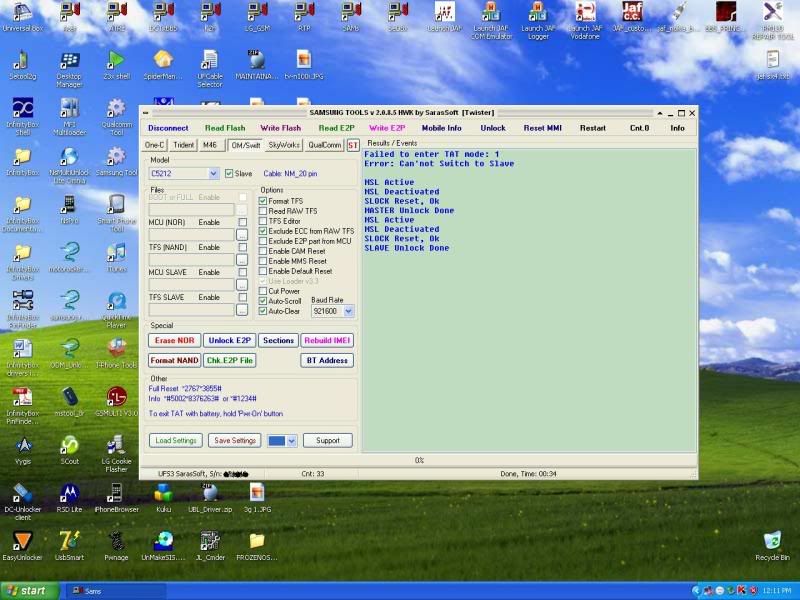Open UBL_Driver.zip file on desktop
The image size is (800, 600).
(210, 497)
